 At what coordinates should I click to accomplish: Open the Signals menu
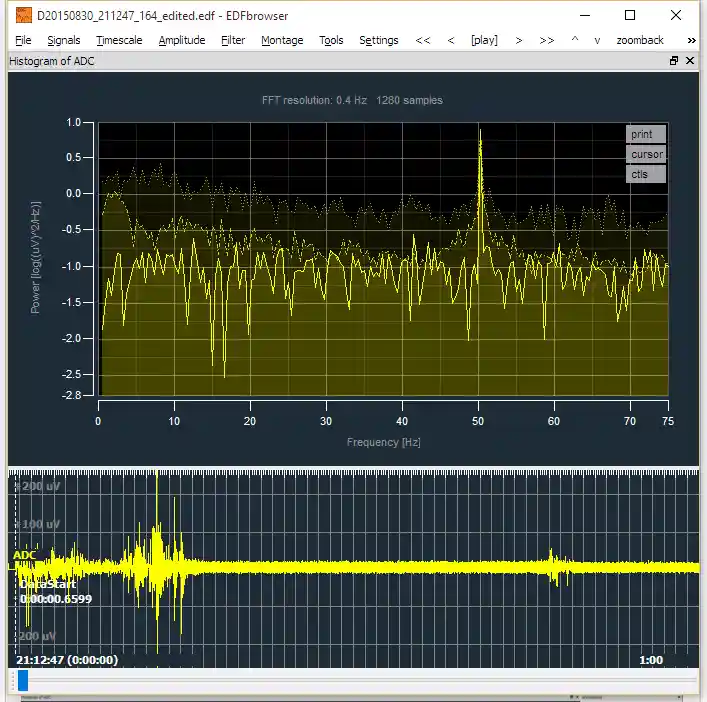[x=64, y=40]
